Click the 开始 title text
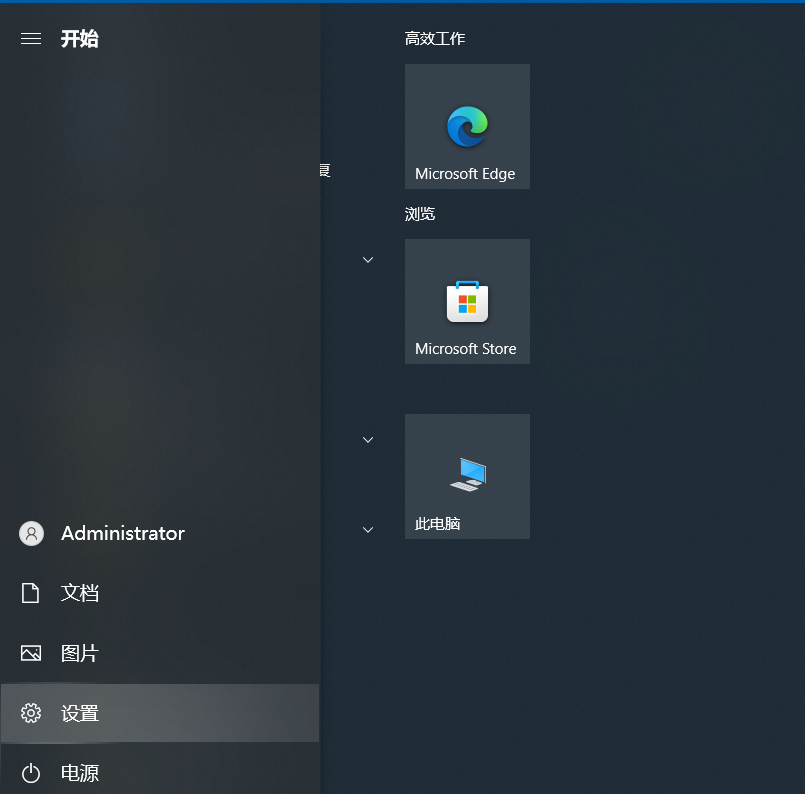The width and height of the screenshot is (805, 794). point(80,38)
